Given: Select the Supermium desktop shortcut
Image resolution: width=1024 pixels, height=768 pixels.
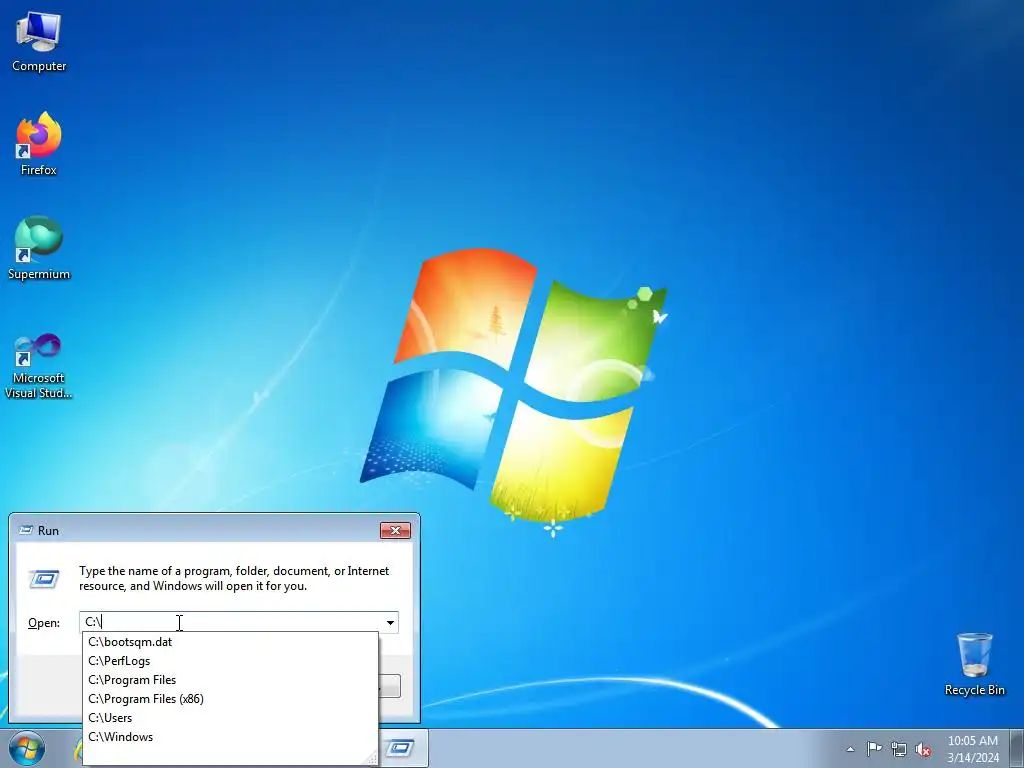Looking at the screenshot, I should pos(39,248).
